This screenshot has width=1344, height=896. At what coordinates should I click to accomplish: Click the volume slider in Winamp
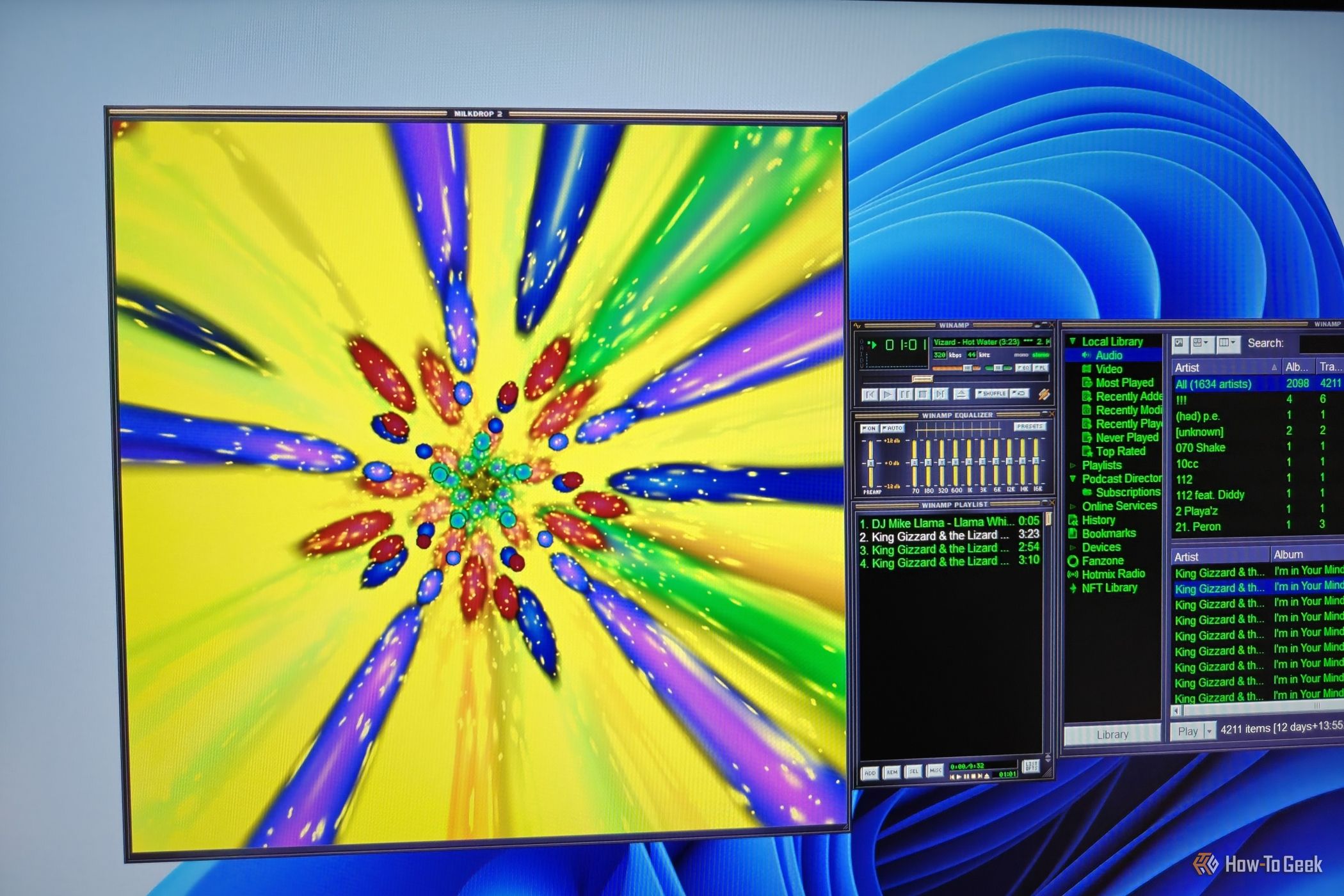click(x=956, y=368)
